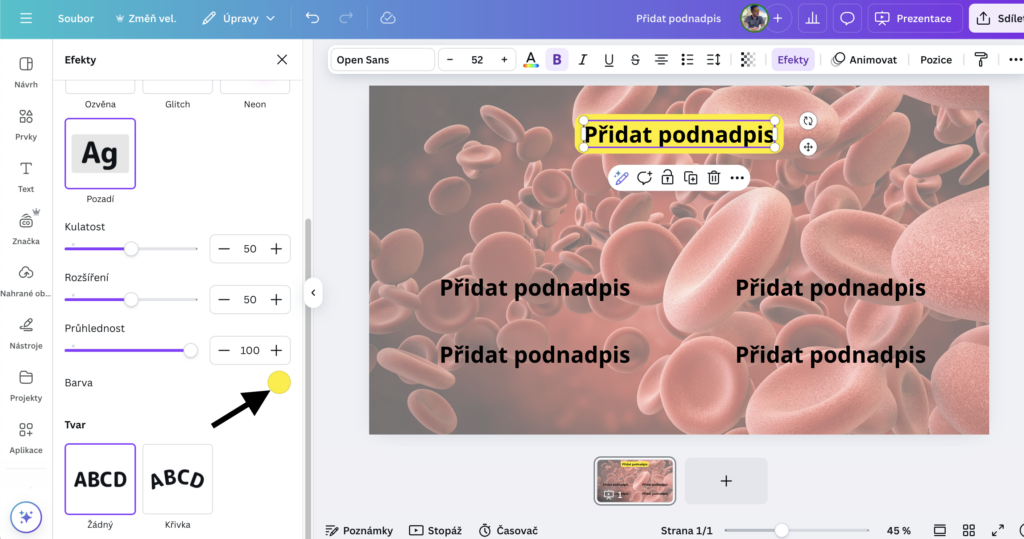Open the Soubor menu
Viewport: 1024px width, 539px height.
pos(76,18)
